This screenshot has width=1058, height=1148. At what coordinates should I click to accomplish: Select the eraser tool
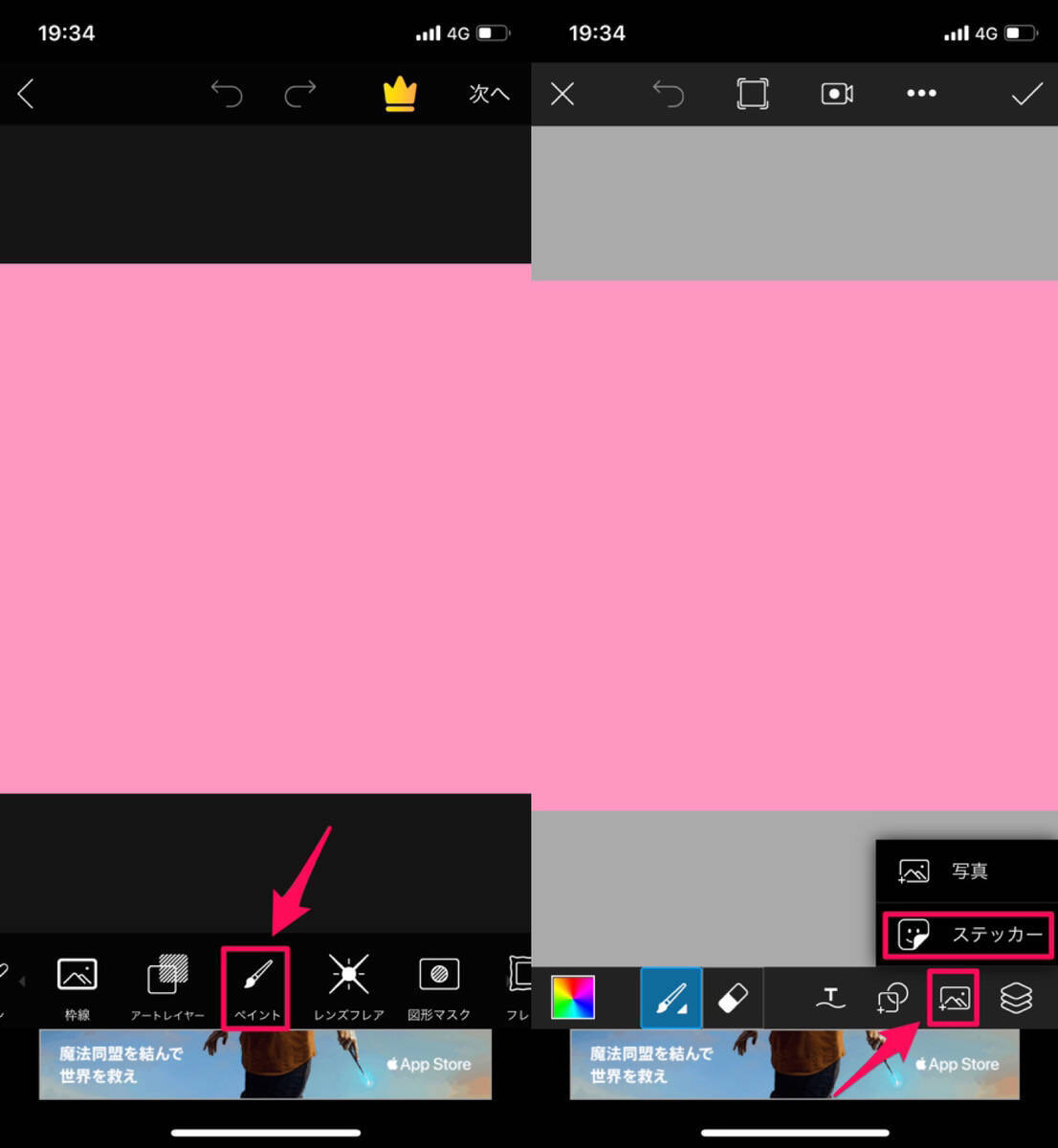point(733,998)
